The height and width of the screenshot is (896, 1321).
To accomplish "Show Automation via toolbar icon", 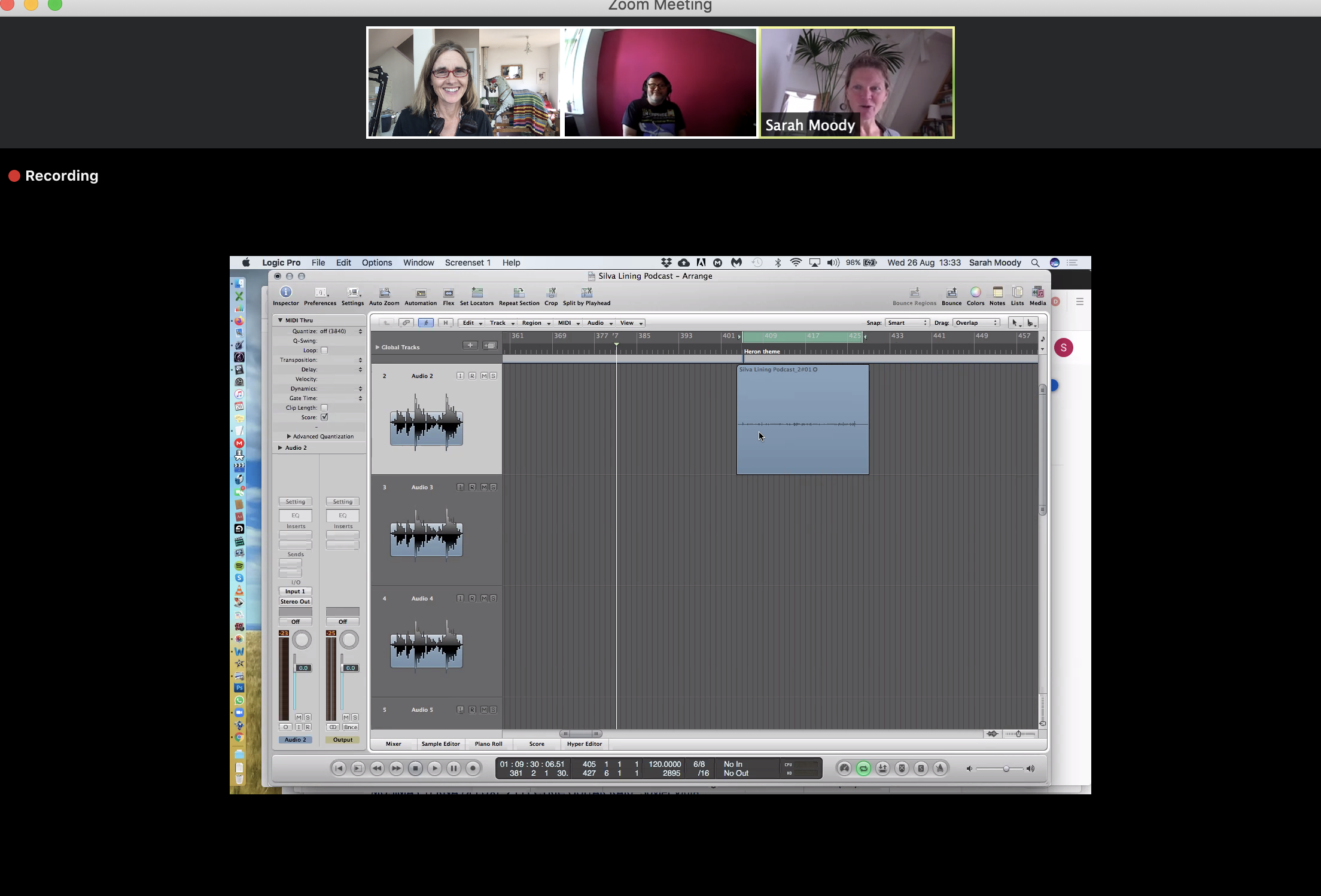I will tap(421, 292).
